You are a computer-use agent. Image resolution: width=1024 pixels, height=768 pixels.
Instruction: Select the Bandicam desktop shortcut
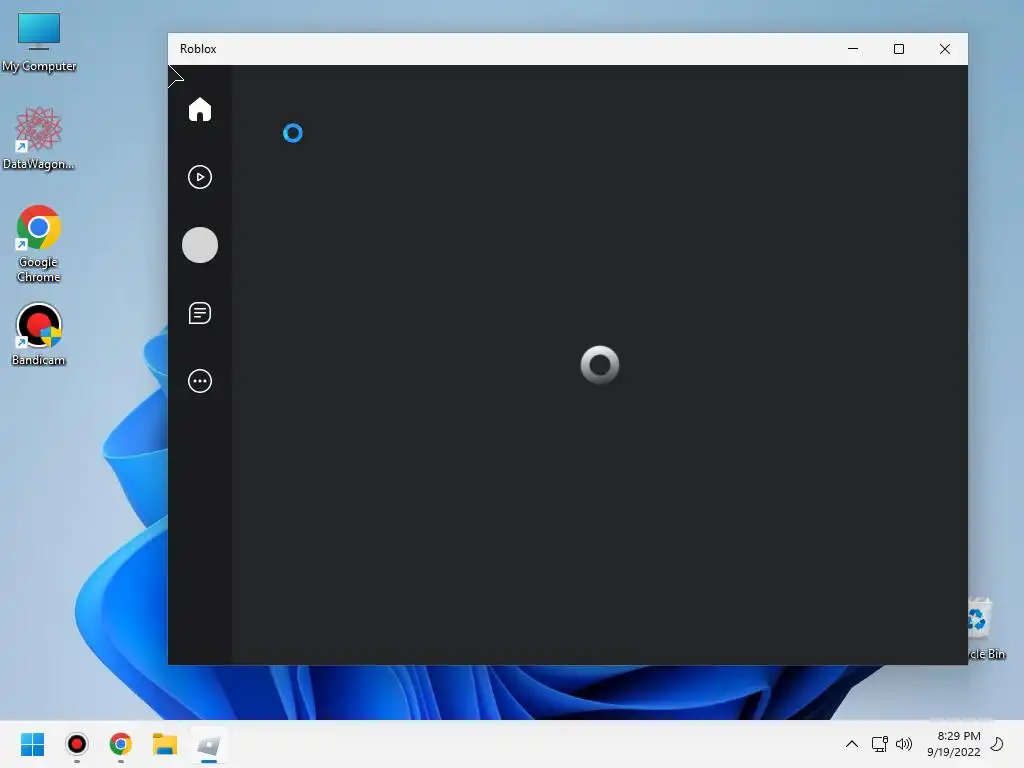tap(39, 334)
